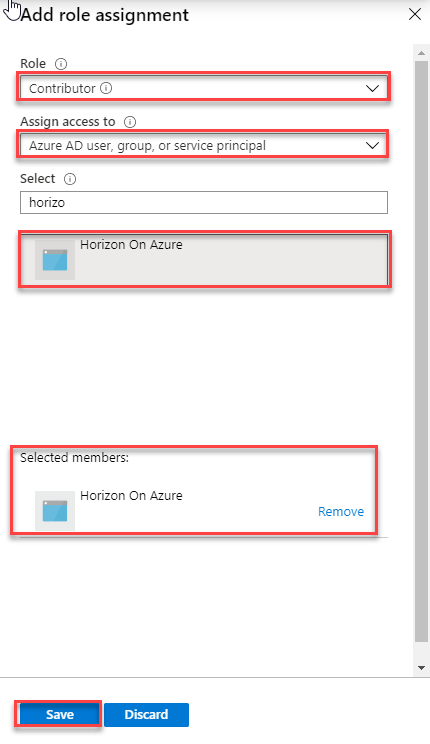Click the info icon next to Select label
The width and height of the screenshot is (430, 744).
[70, 179]
